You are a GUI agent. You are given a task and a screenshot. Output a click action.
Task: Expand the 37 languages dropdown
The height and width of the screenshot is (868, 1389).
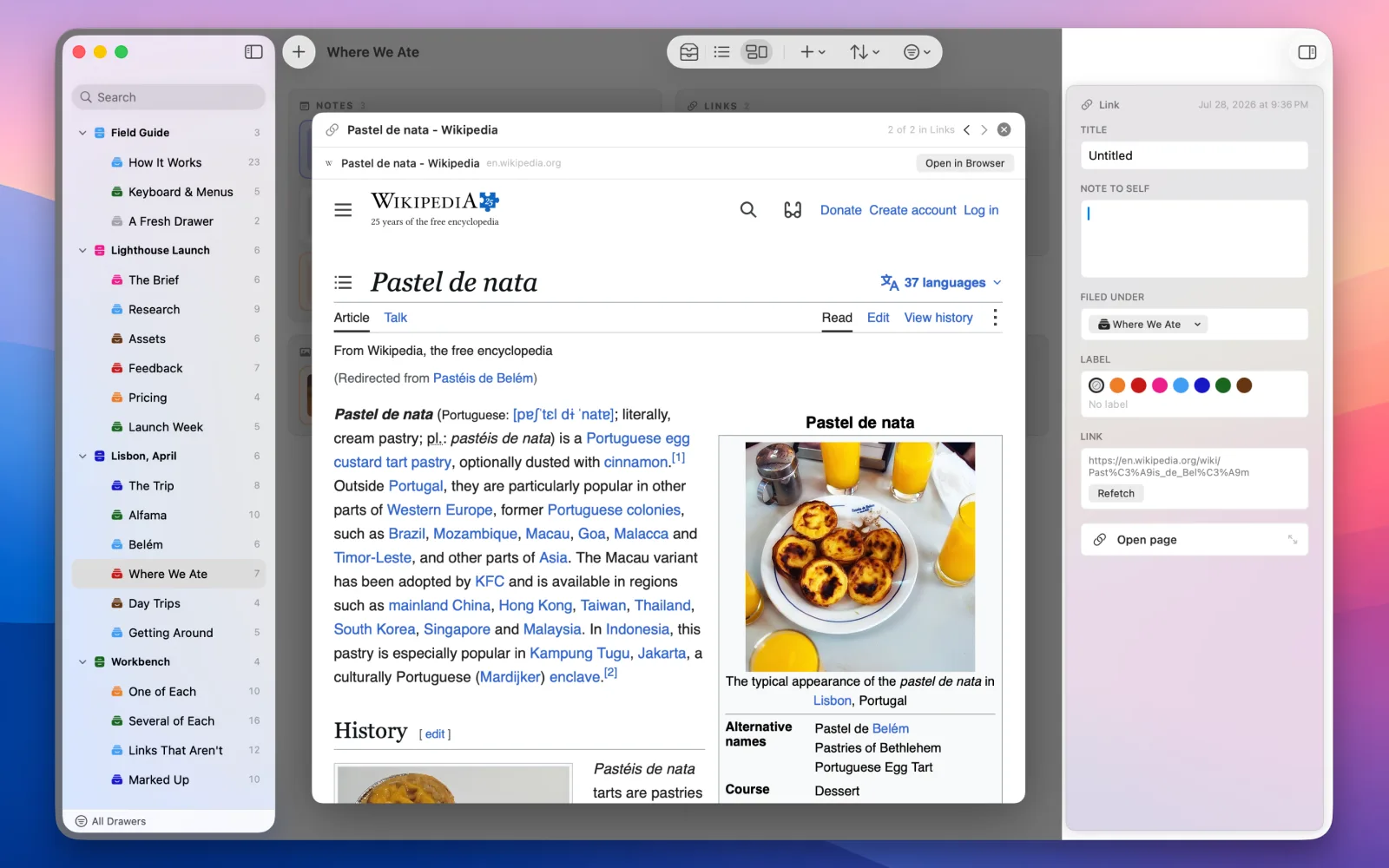[941, 282]
